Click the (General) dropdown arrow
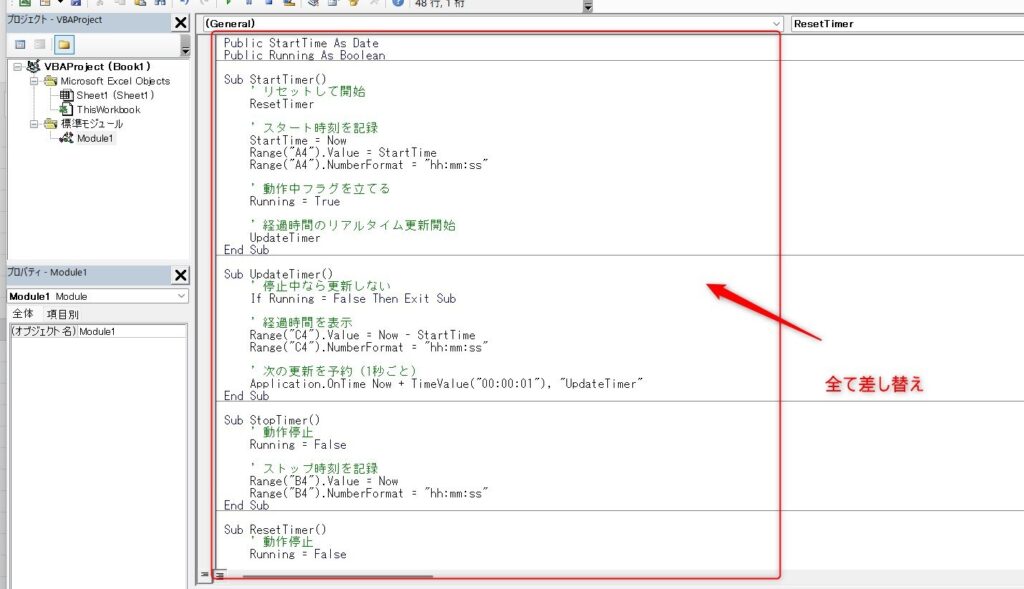1024x589 pixels. pos(776,24)
